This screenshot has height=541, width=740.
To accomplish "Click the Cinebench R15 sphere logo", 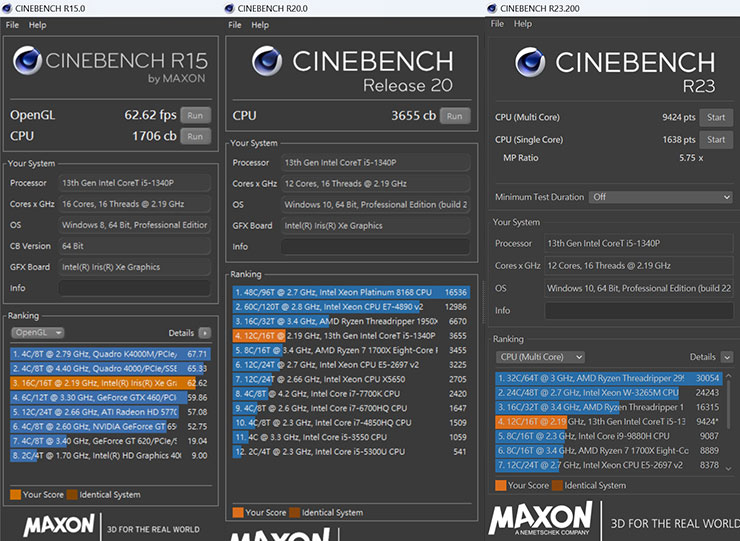I will [28, 63].
